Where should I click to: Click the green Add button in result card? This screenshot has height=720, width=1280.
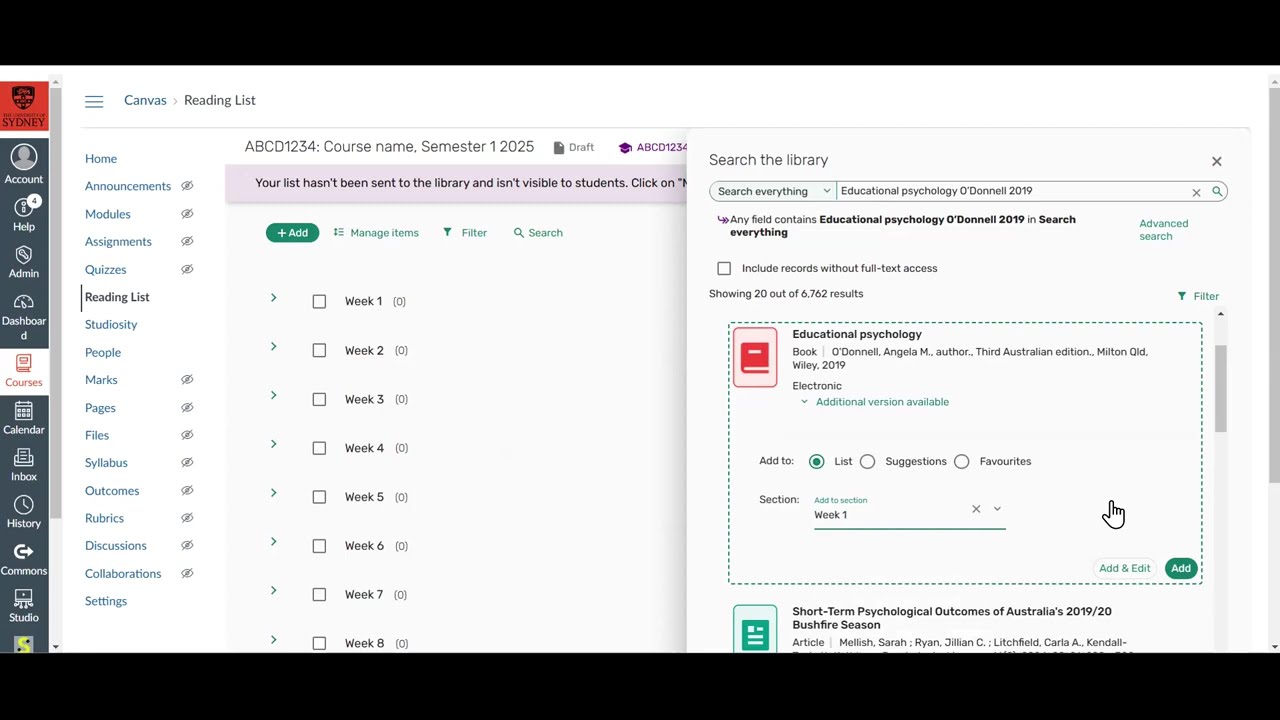(x=1181, y=568)
